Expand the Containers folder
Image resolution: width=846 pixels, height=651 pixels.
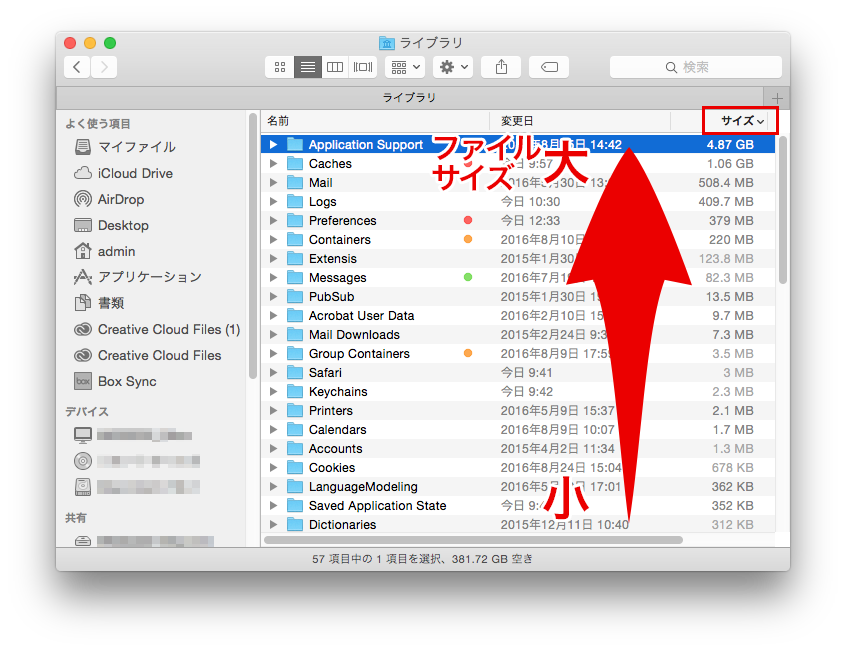(x=274, y=239)
